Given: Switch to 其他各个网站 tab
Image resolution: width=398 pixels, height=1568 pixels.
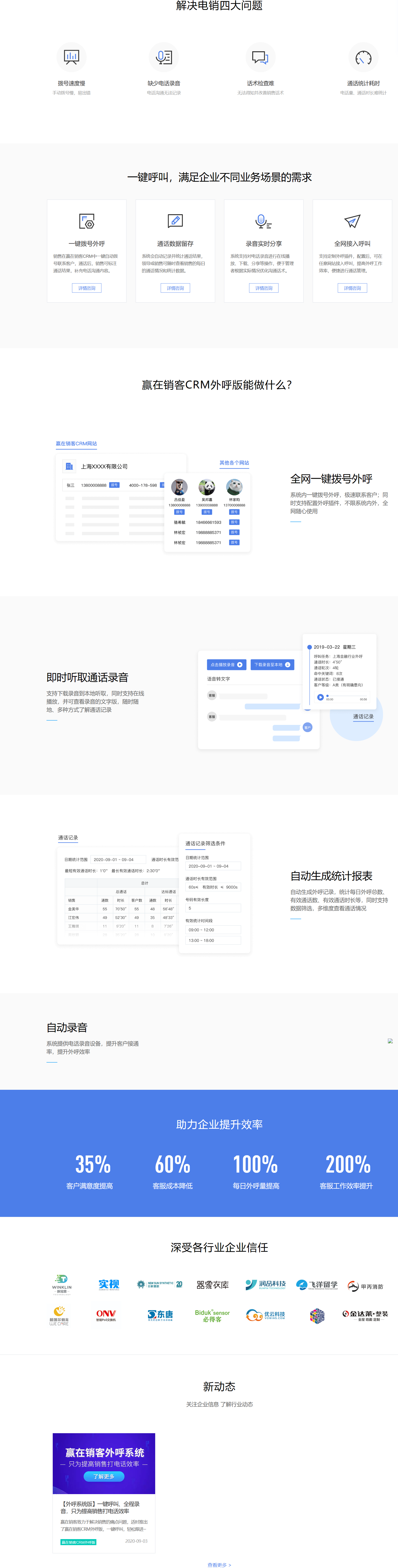Looking at the screenshot, I should [x=234, y=463].
